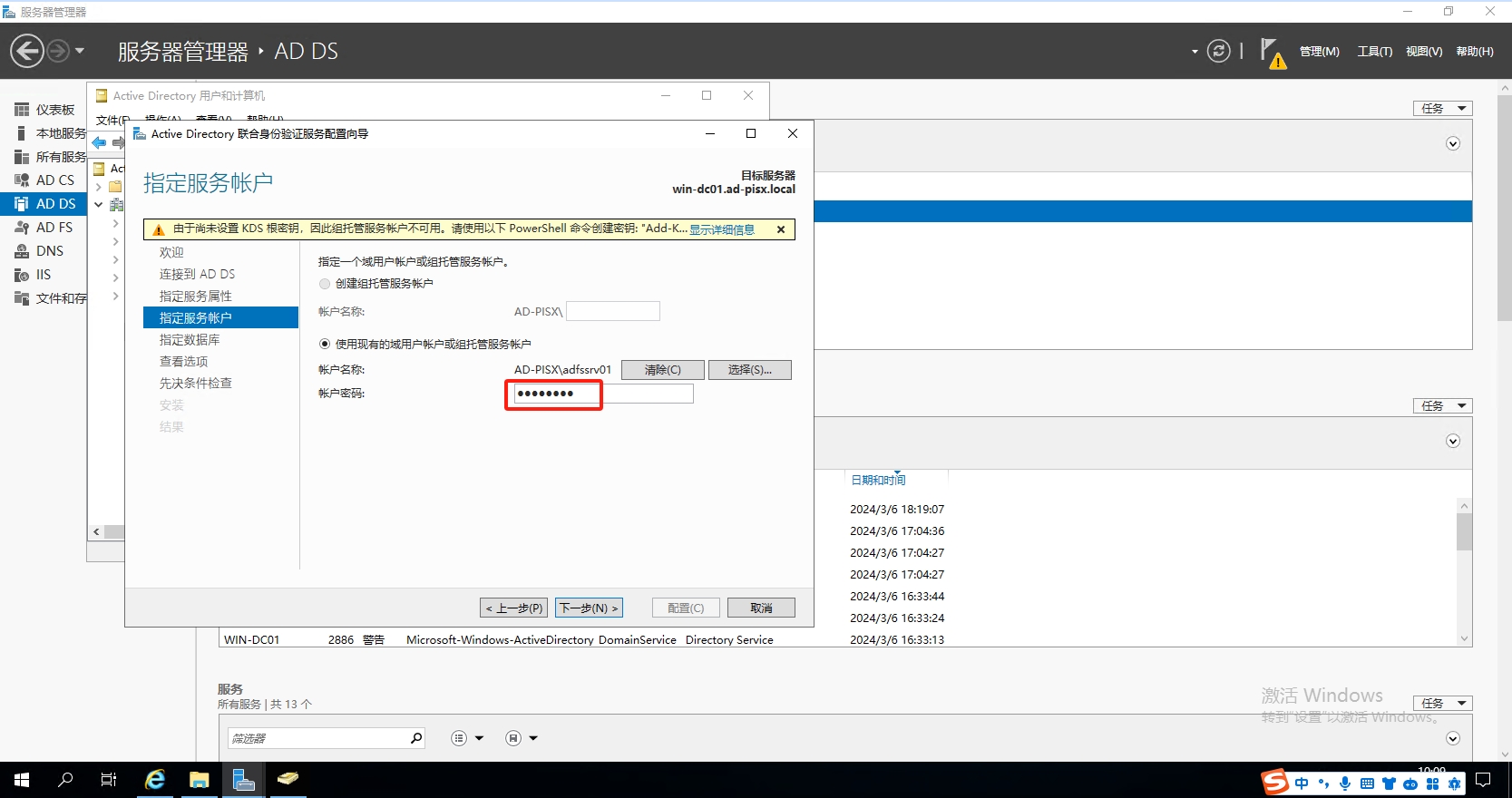Click the search magnifier in the filter box
This screenshot has height=798, width=1512.
(x=416, y=738)
